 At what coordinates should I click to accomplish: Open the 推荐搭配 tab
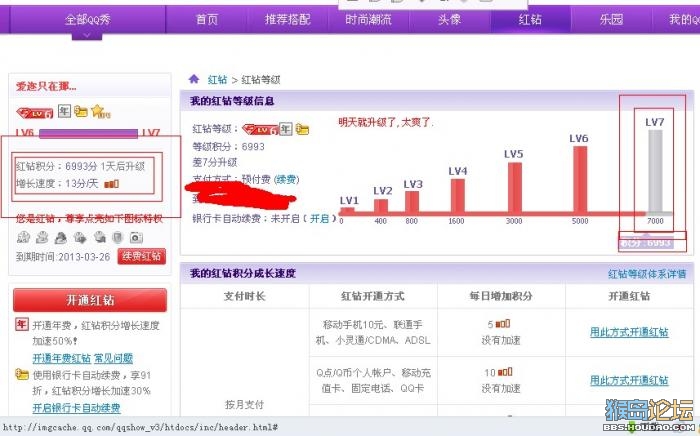pos(288,19)
